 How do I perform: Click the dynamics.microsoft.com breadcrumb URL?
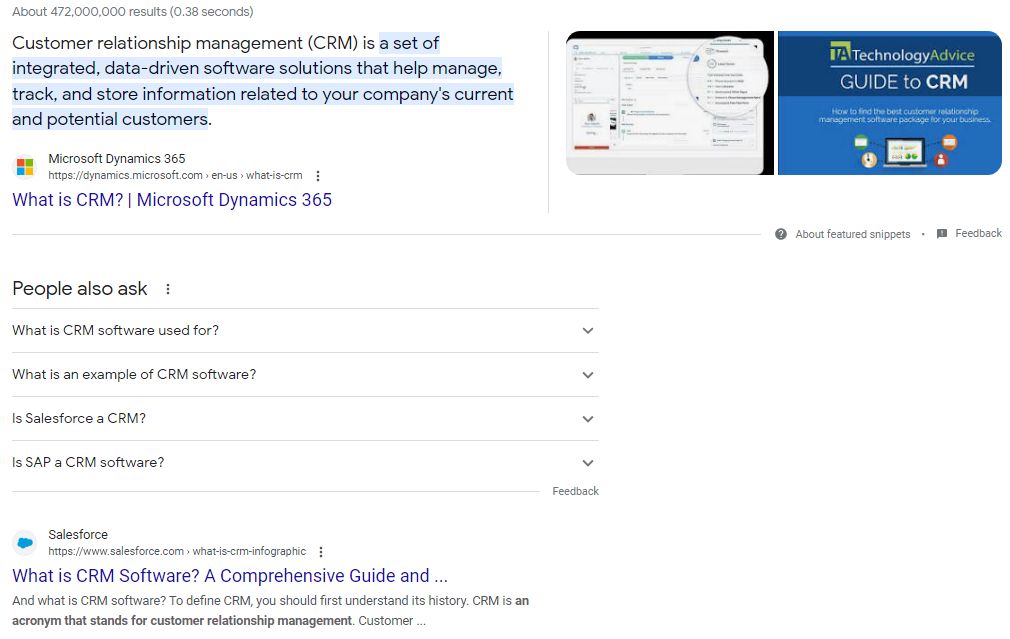click(x=175, y=175)
